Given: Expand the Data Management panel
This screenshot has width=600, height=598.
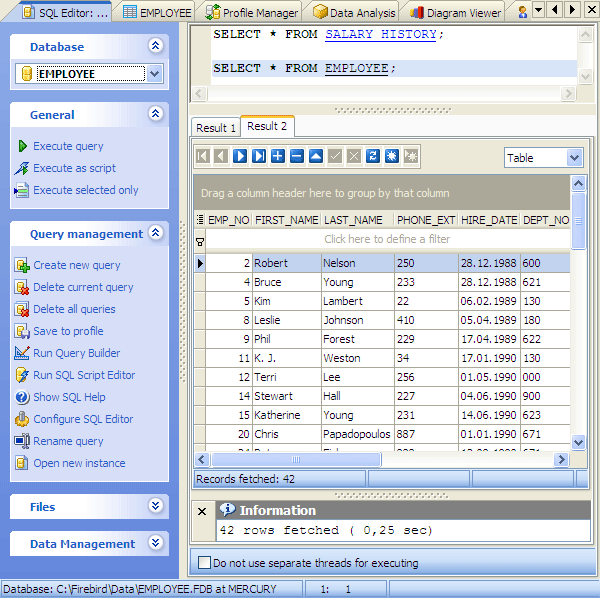Looking at the screenshot, I should pos(155,543).
